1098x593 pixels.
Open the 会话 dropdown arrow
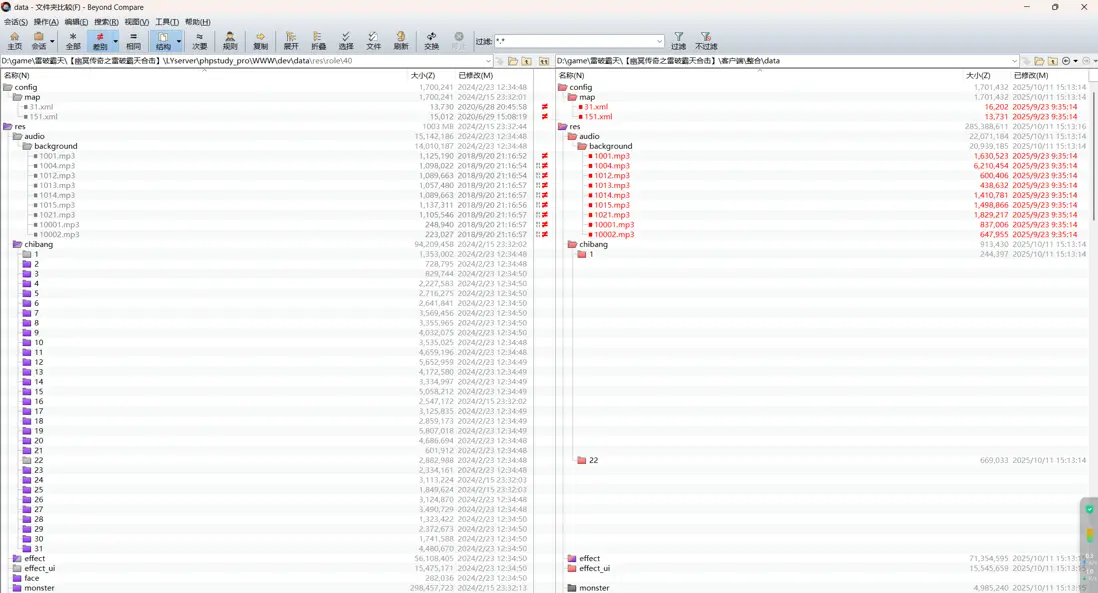tap(52, 41)
